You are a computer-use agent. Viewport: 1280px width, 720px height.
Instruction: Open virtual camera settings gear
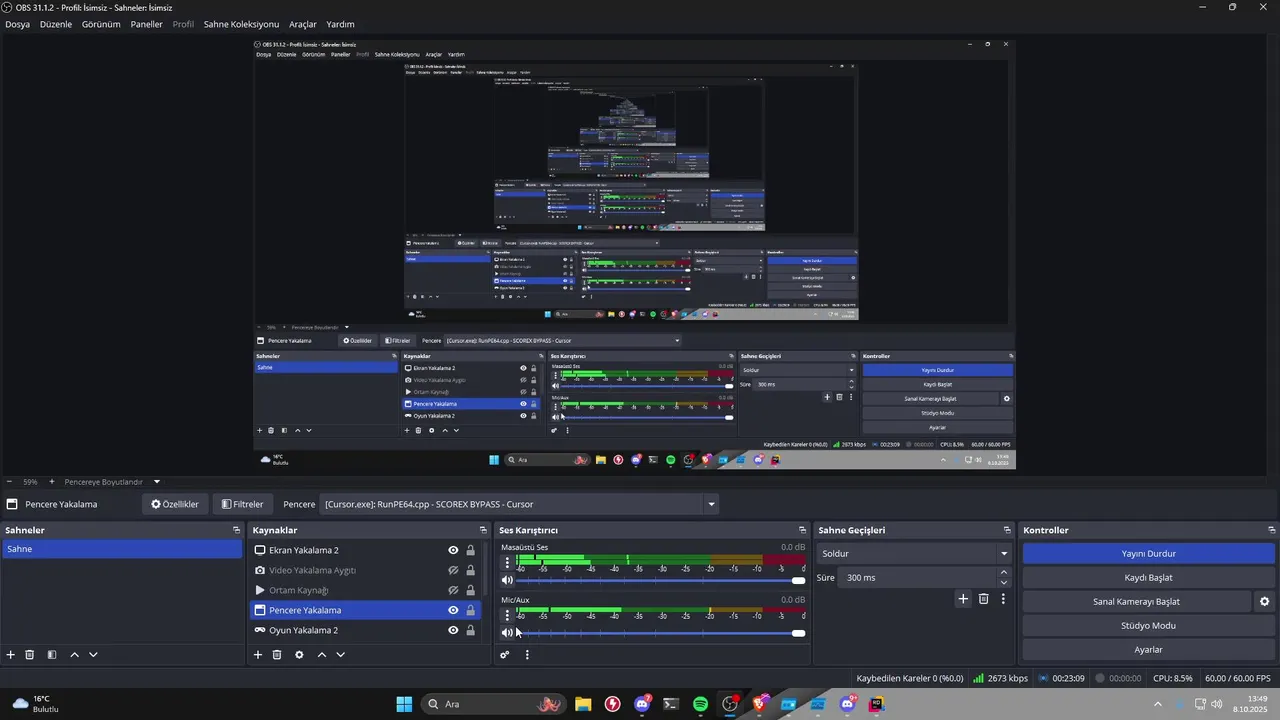point(1264,602)
